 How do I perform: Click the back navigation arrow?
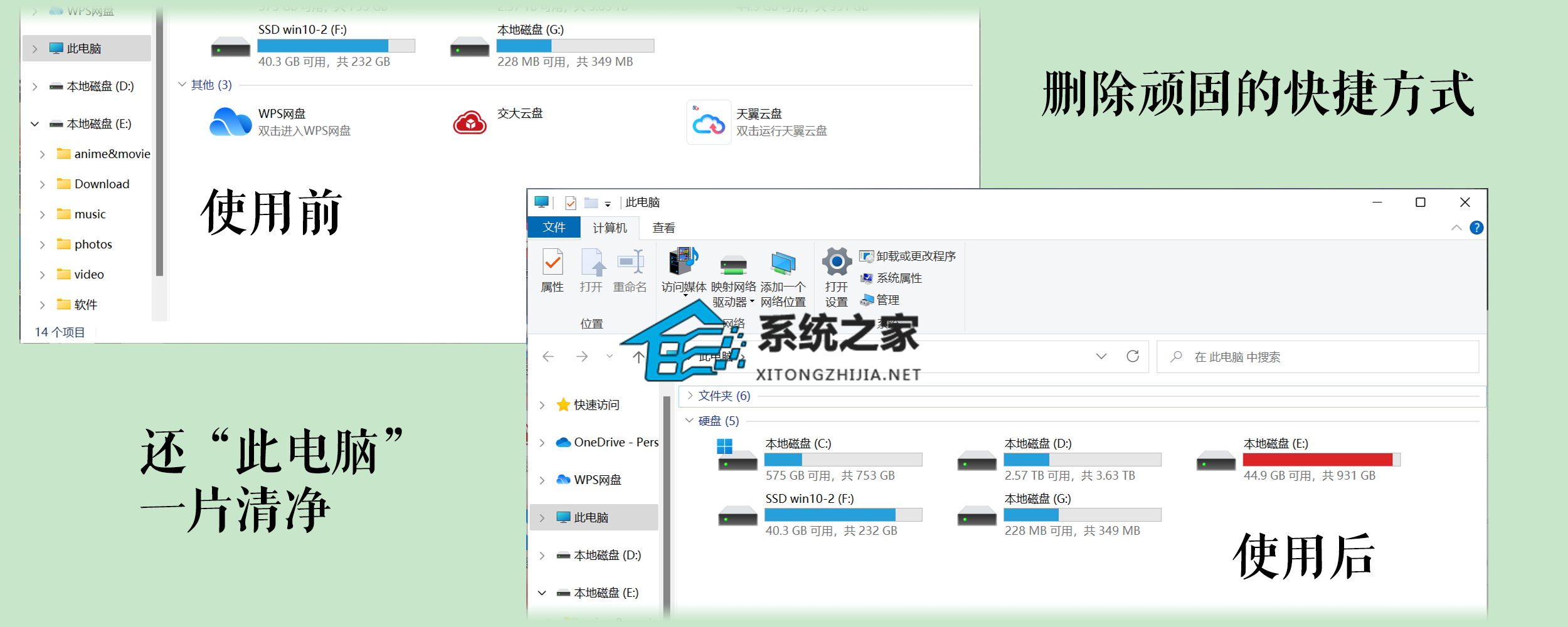[x=548, y=357]
